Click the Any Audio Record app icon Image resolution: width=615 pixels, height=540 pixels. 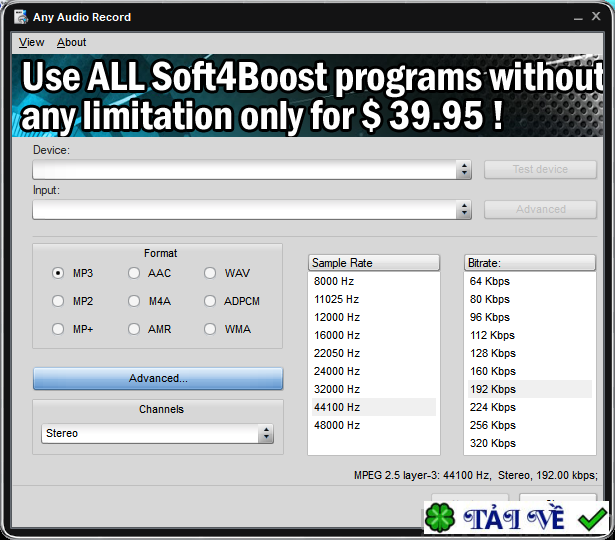coord(21,17)
